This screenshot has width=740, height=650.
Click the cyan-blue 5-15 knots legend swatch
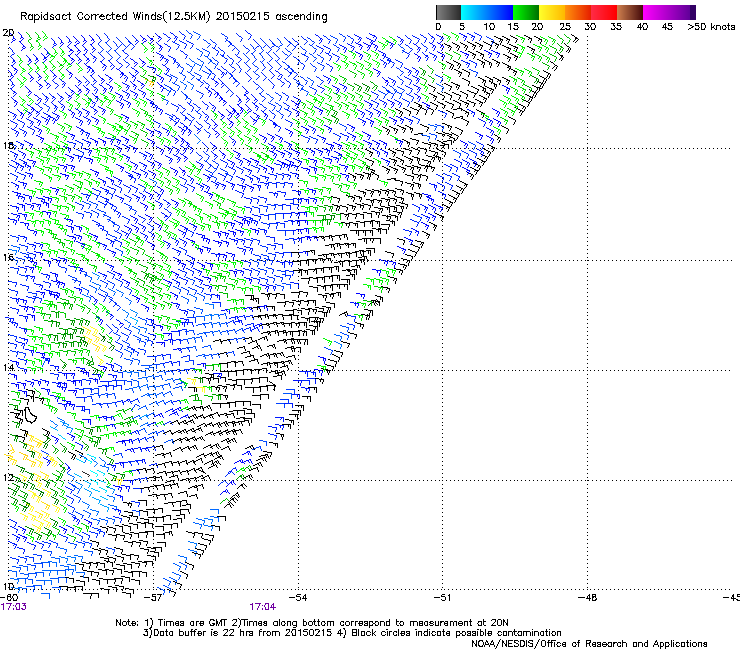point(487,12)
